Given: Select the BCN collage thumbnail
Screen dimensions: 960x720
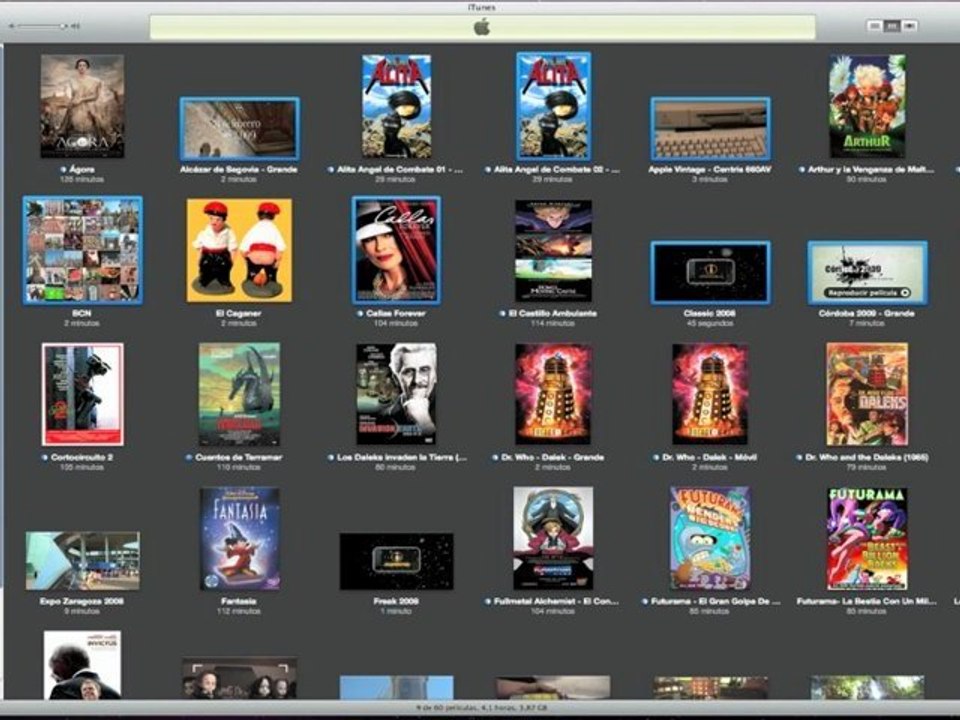Looking at the screenshot, I should (x=83, y=250).
